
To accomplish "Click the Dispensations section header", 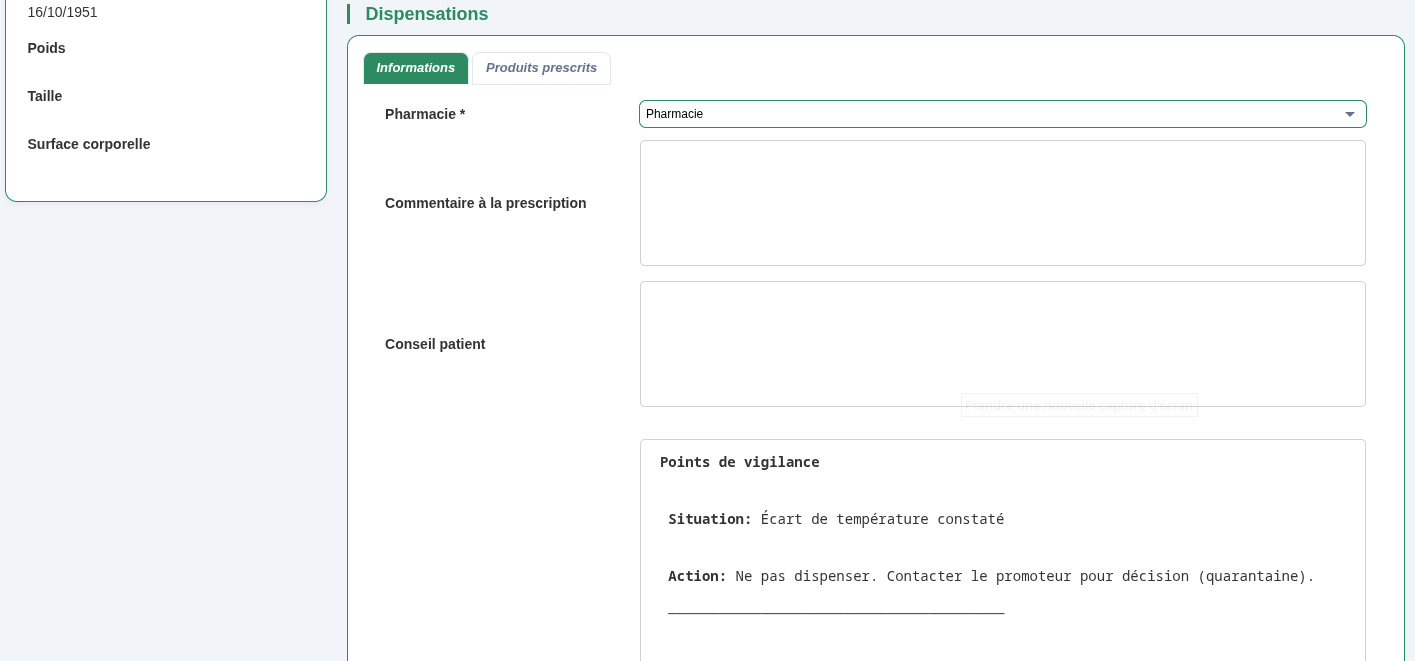I will (427, 14).
